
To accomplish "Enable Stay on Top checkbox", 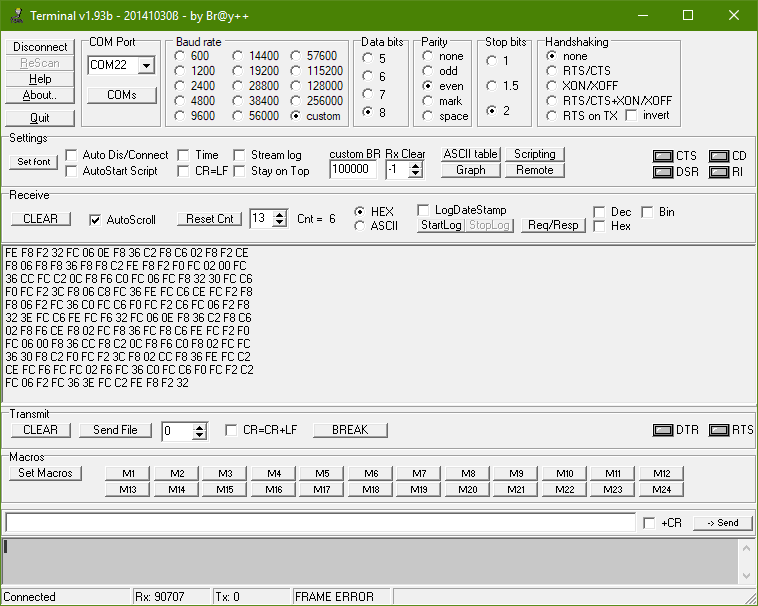I will click(239, 171).
